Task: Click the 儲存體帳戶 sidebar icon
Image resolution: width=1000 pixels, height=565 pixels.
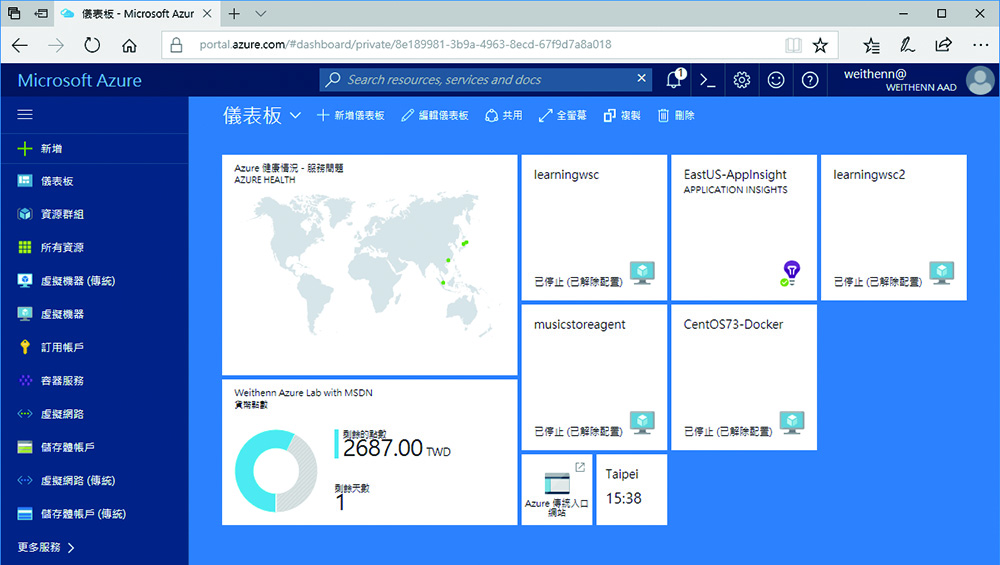Action: pyautogui.click(x=25, y=447)
